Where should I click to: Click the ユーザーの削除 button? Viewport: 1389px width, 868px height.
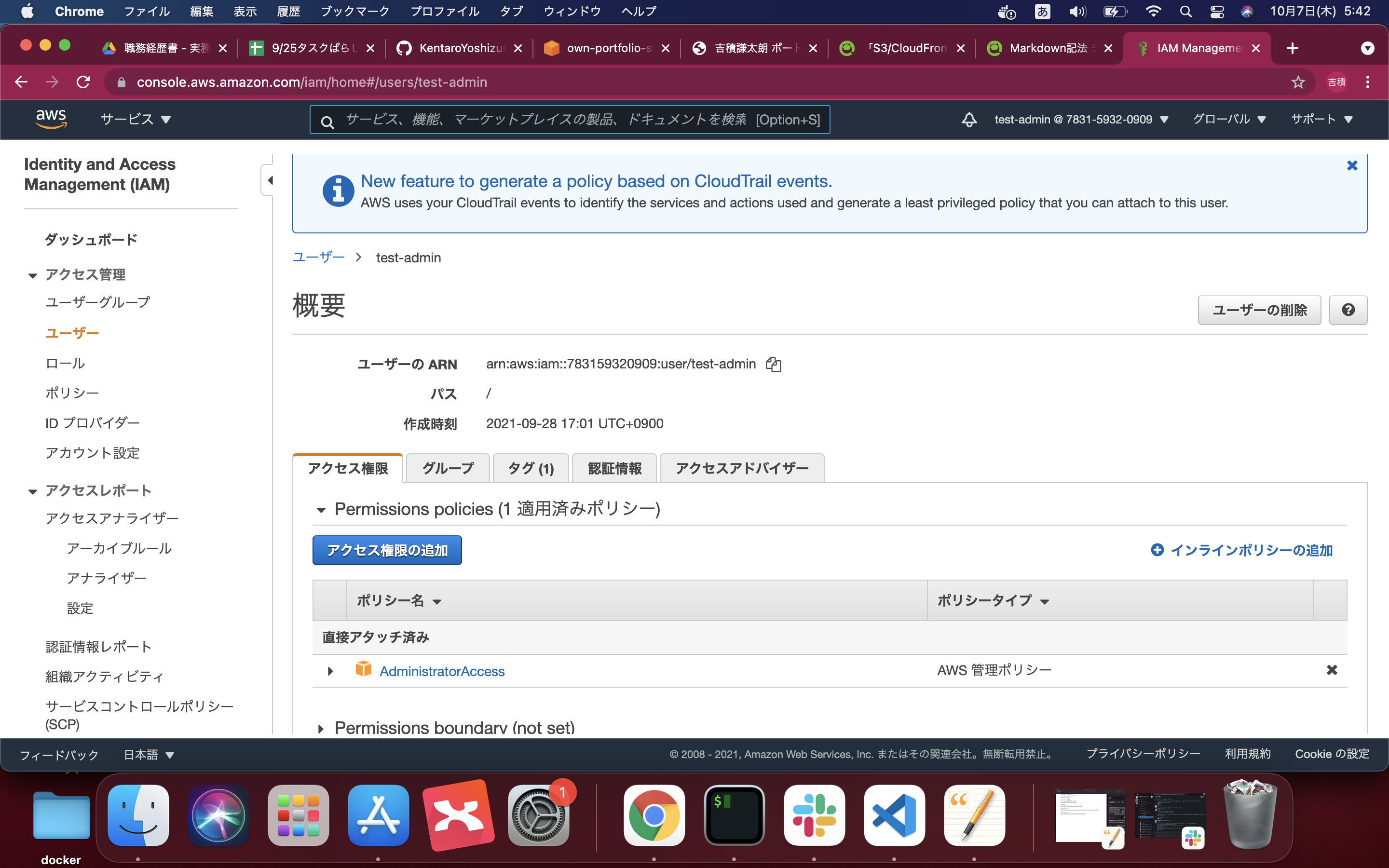[1259, 310]
